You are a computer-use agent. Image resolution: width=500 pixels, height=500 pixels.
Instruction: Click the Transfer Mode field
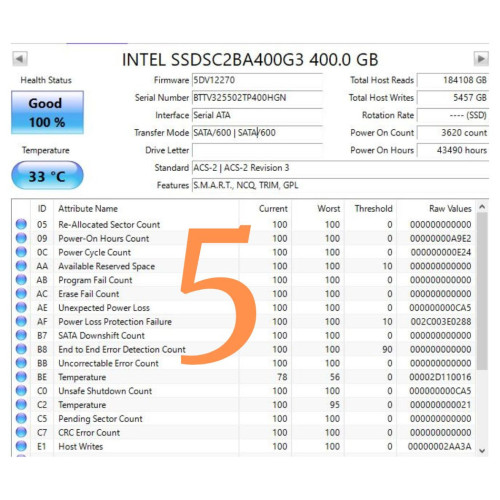[x=257, y=133]
